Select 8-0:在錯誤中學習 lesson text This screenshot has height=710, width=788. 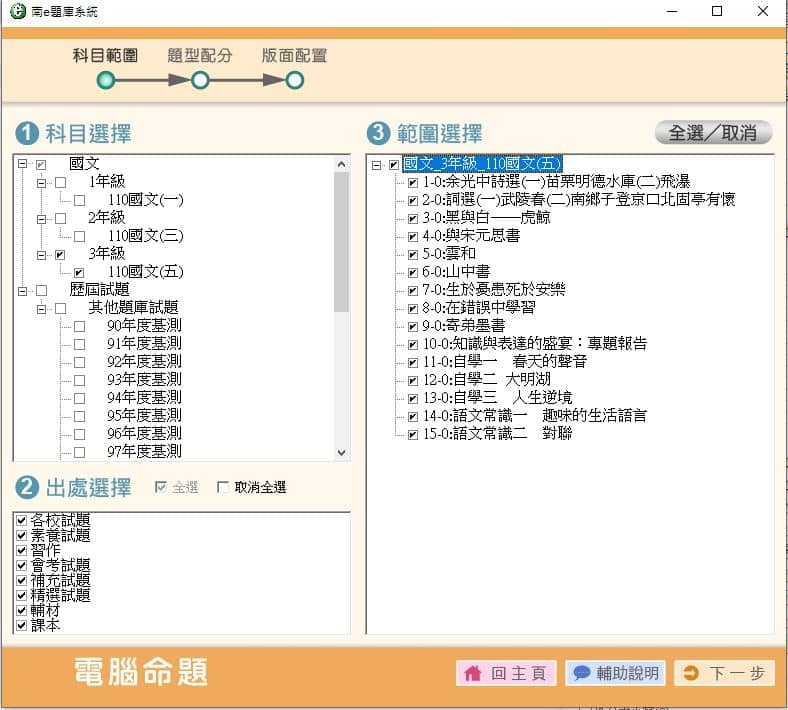479,308
